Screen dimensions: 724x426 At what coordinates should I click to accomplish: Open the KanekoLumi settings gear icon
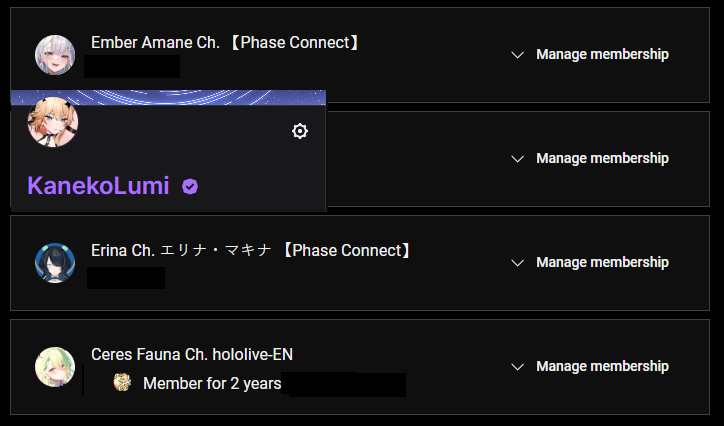[x=300, y=131]
